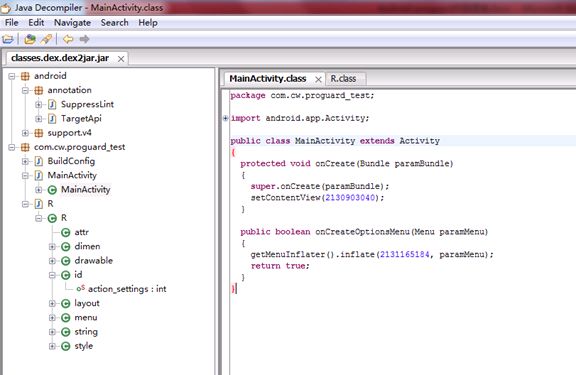The height and width of the screenshot is (375, 576).
Task: Click the 'package com.cw.proguard_test;' line
Action: 302,95
